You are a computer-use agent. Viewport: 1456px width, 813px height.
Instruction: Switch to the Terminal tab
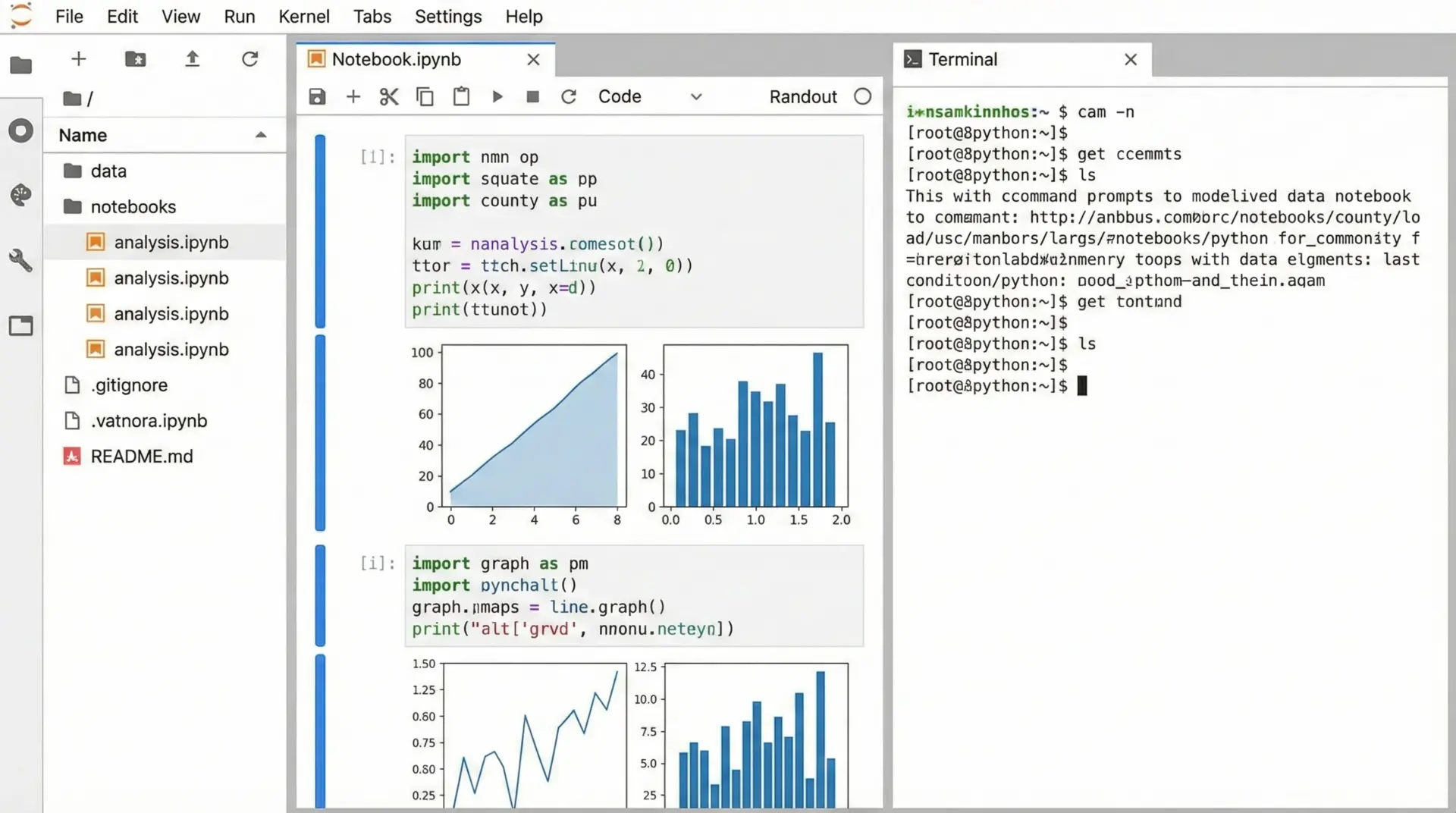point(962,59)
